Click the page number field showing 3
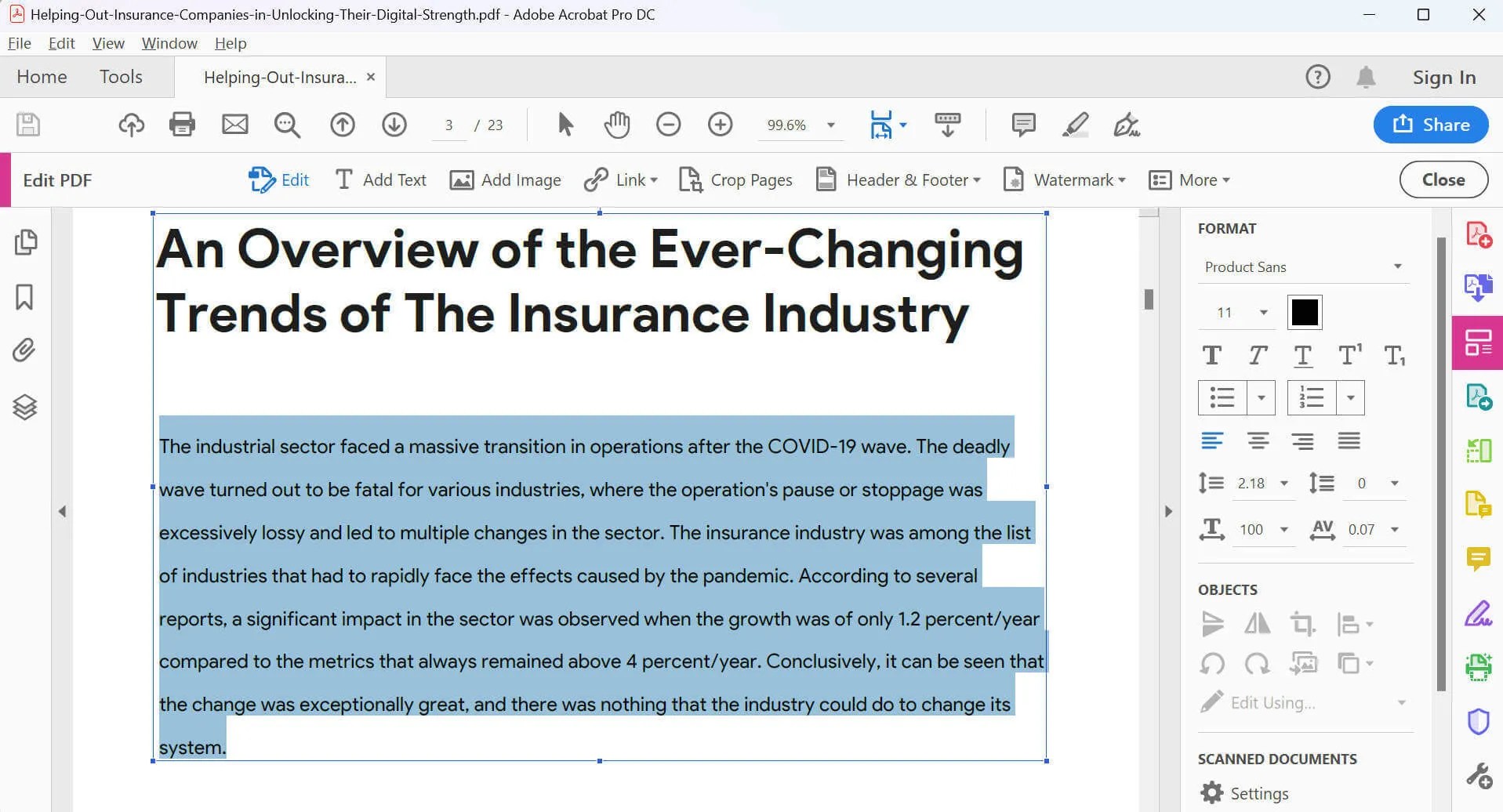The height and width of the screenshot is (812, 1503). click(448, 125)
